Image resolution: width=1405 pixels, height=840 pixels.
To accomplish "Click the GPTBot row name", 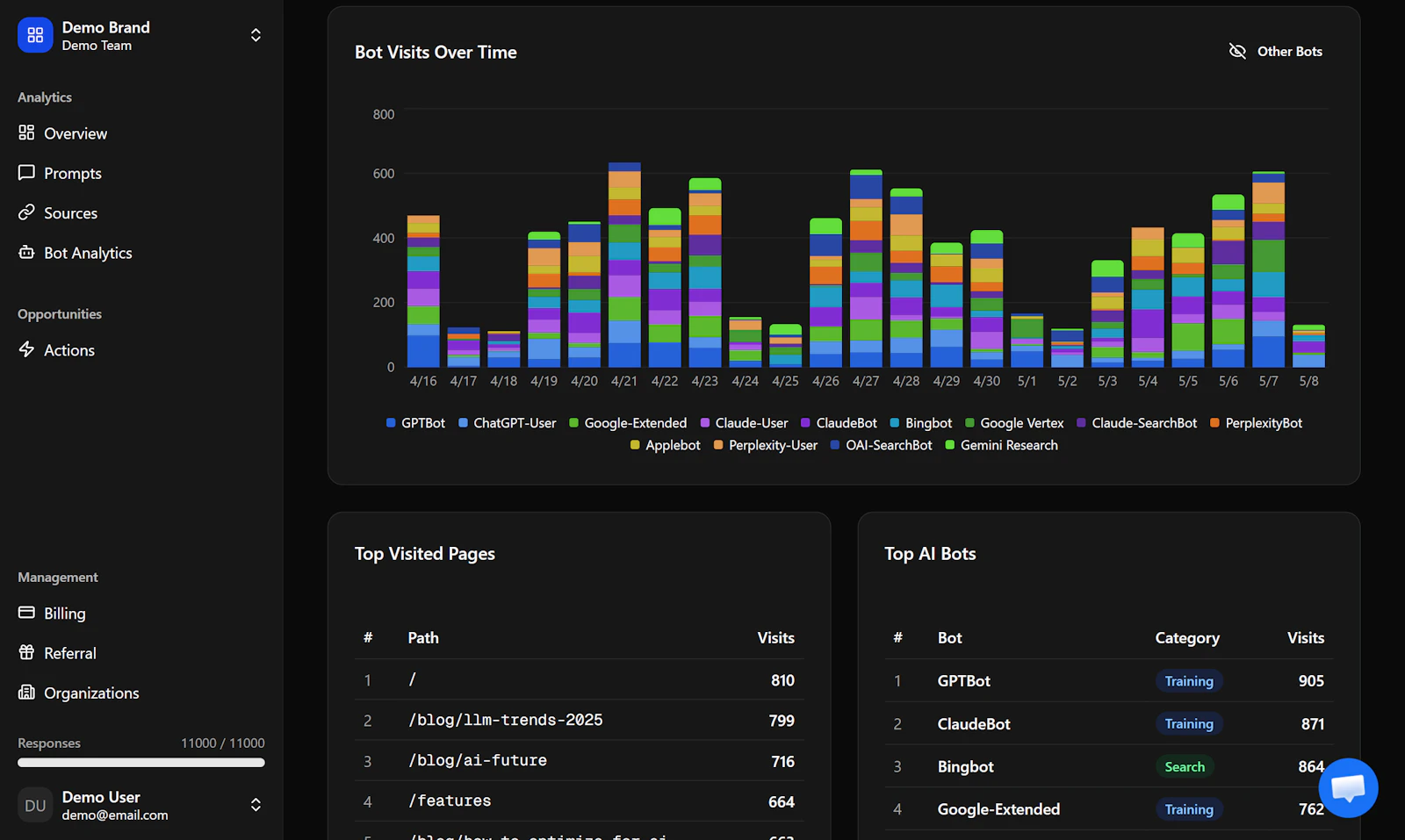I will pyautogui.click(x=963, y=681).
